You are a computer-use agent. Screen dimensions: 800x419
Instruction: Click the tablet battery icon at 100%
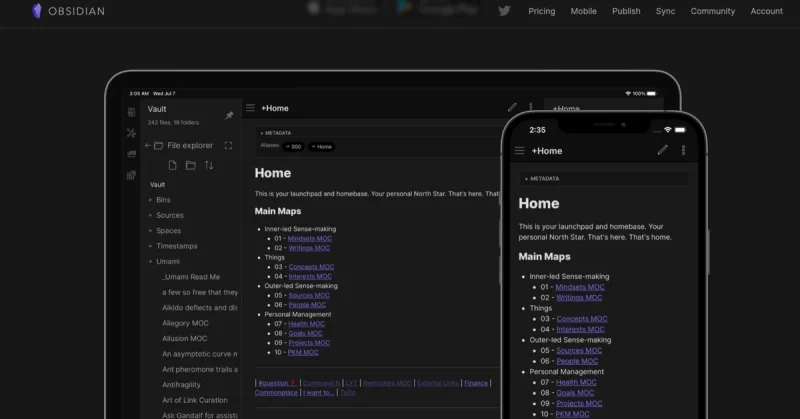[x=651, y=93]
